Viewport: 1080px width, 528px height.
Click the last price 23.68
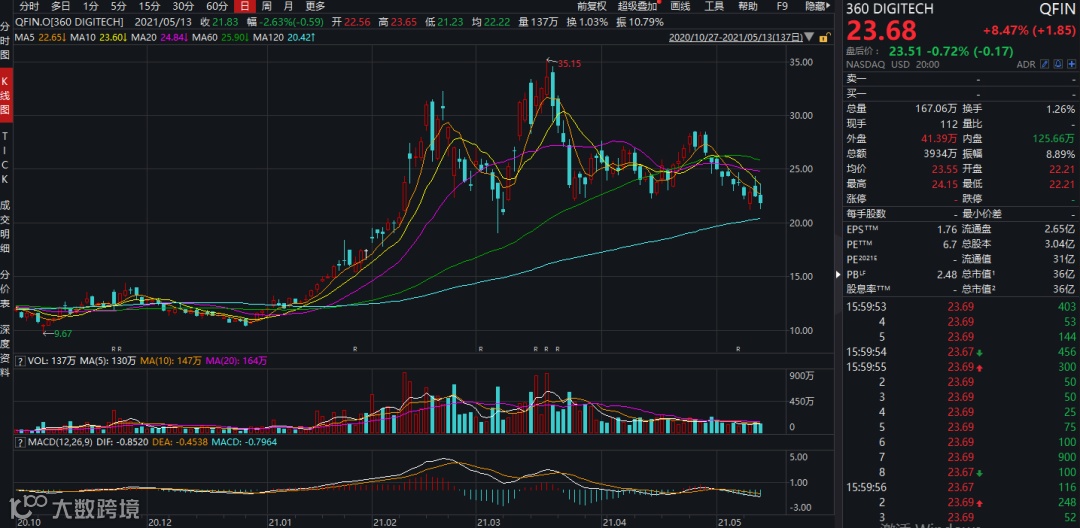coord(882,31)
